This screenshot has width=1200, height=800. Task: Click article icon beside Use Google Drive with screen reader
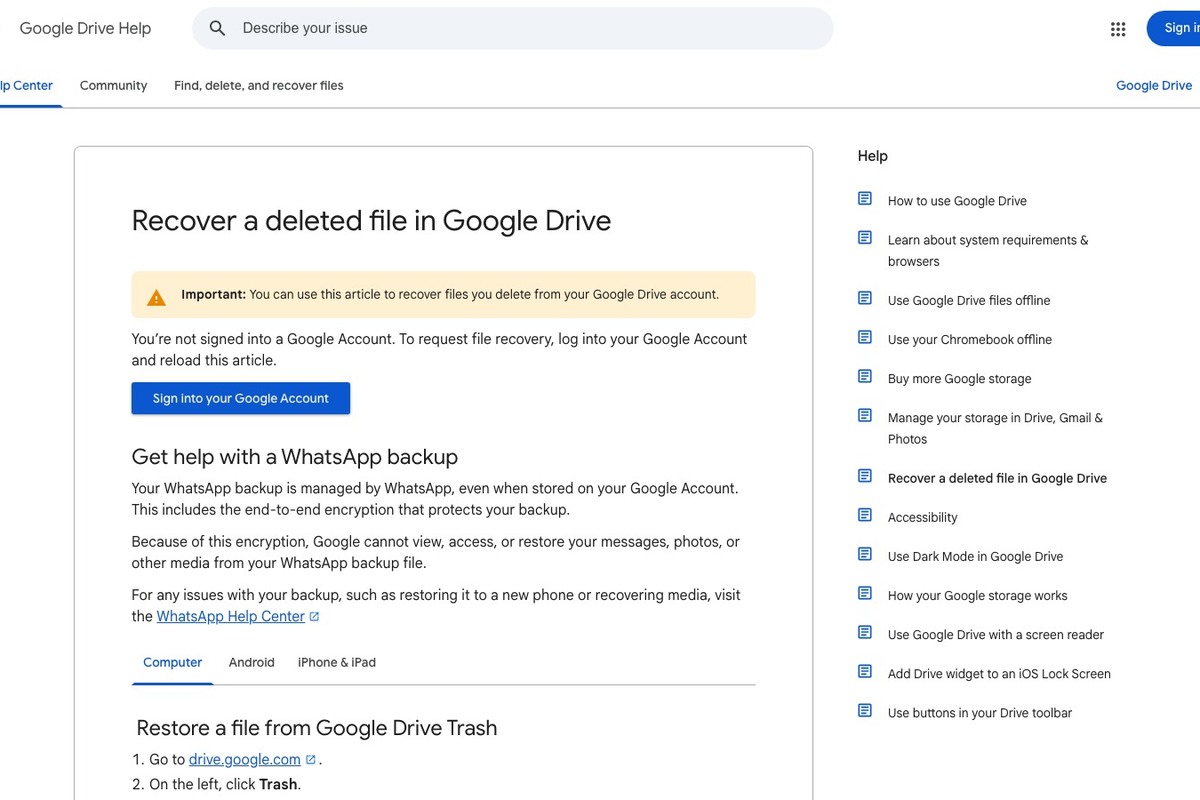[865, 632]
